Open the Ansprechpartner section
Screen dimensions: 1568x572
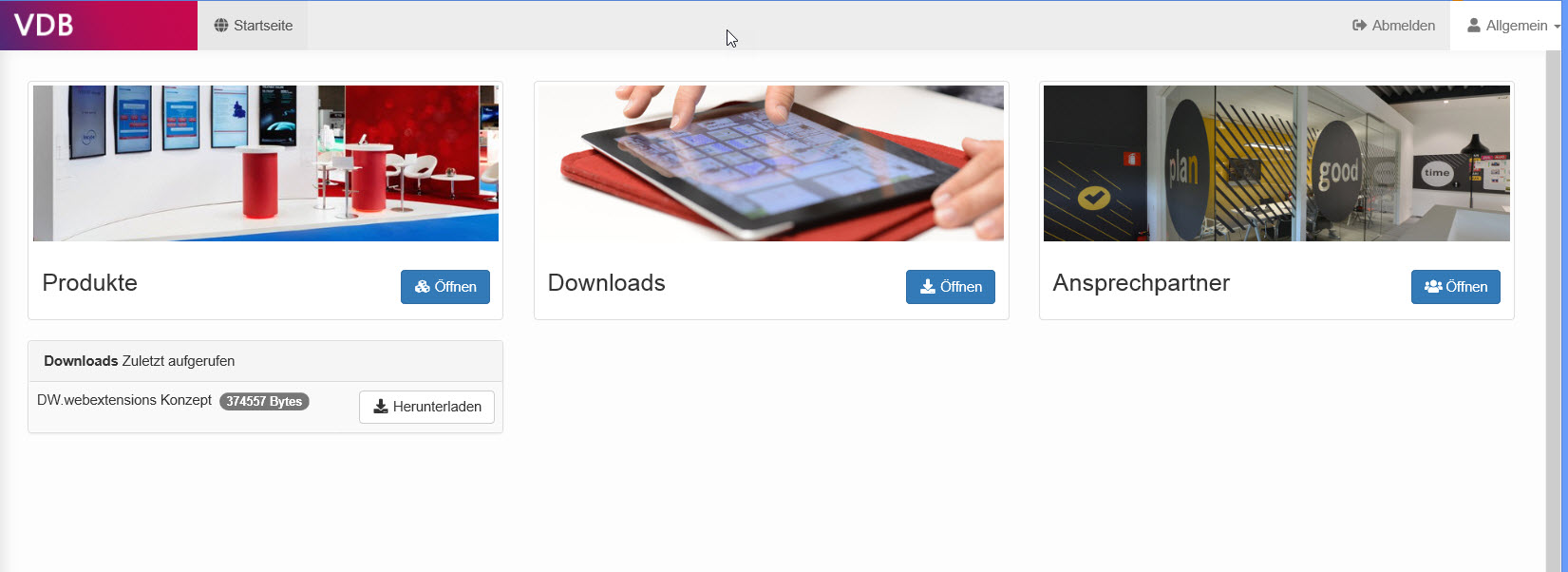[1456, 287]
